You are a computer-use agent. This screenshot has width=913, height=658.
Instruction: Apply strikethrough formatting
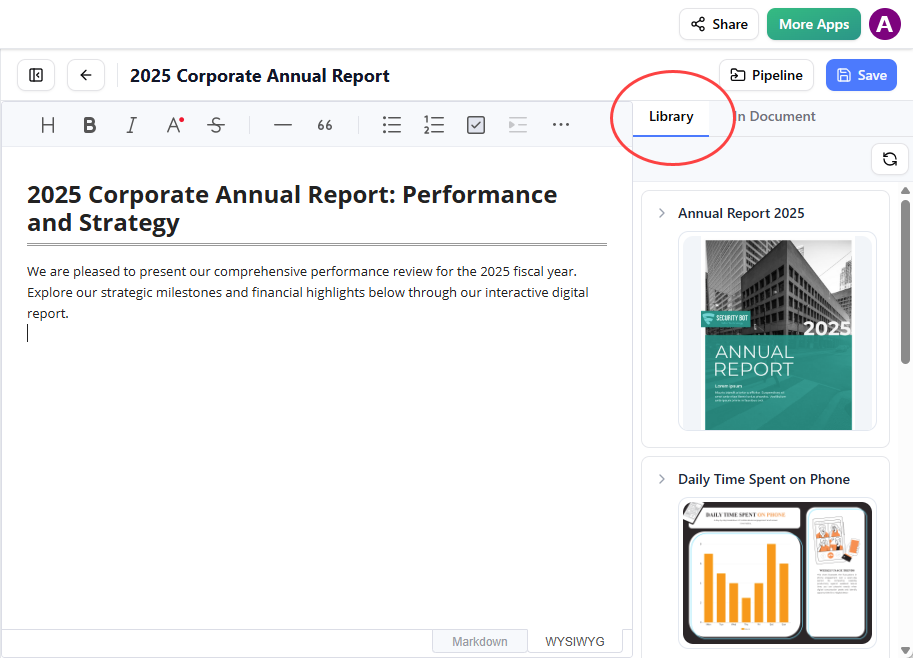pyautogui.click(x=216, y=125)
